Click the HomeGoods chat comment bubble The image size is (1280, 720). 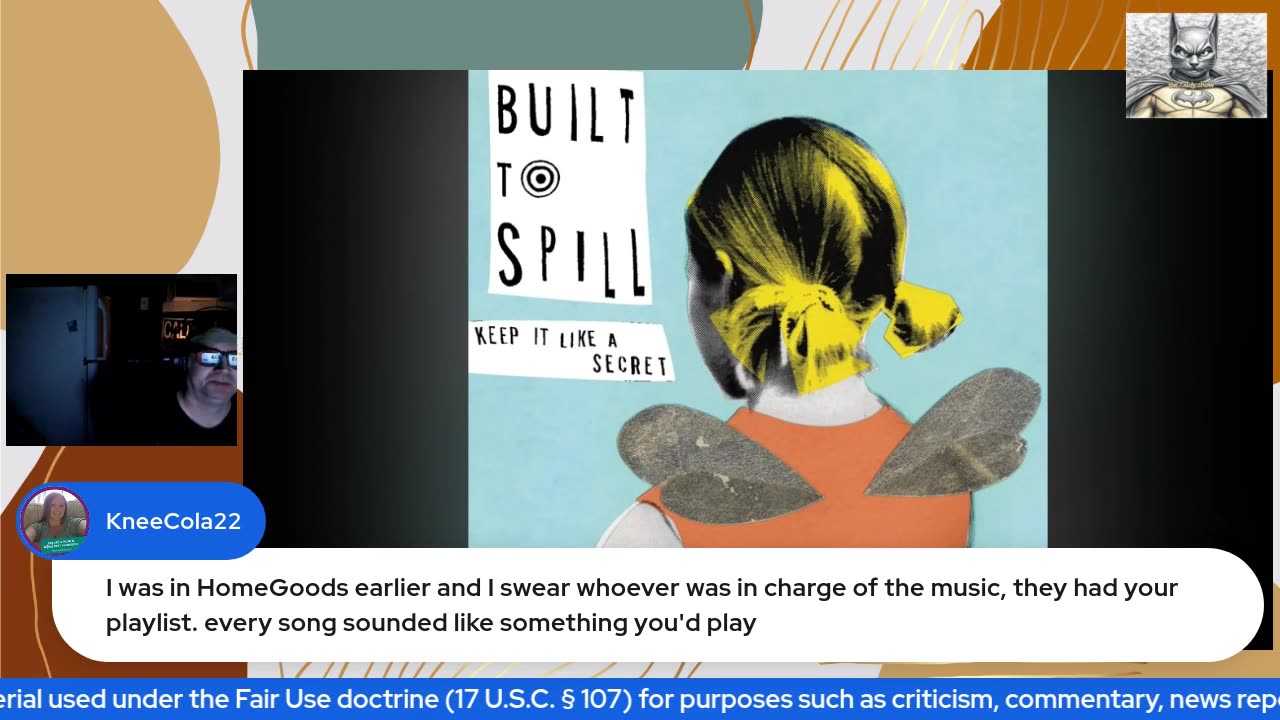coord(658,605)
